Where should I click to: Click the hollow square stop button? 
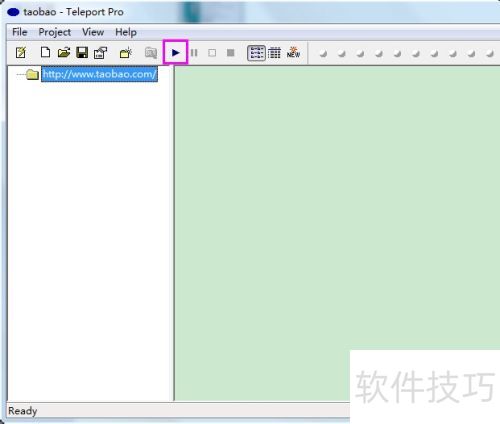pyautogui.click(x=212, y=53)
